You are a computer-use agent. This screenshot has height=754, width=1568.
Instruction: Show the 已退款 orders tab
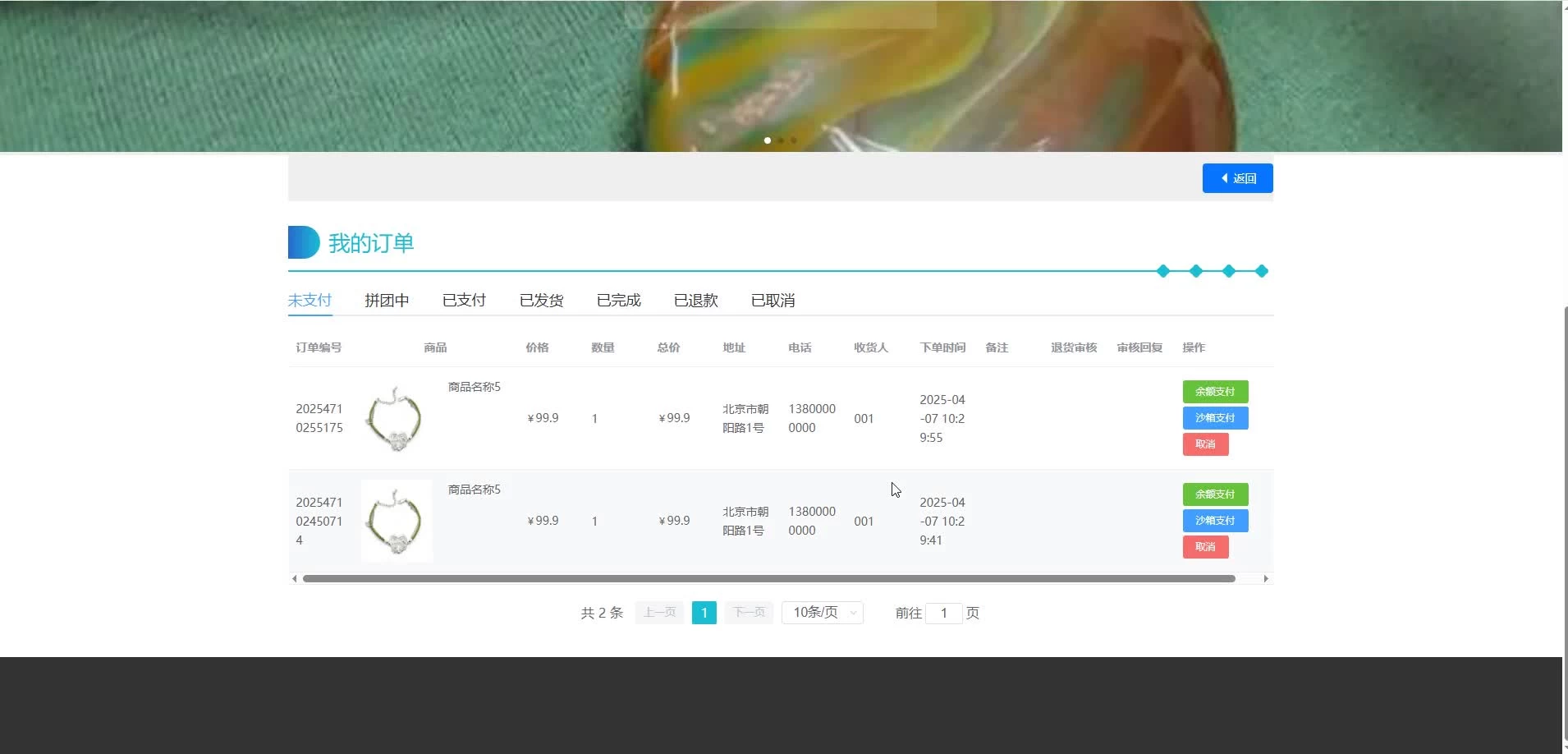click(695, 300)
